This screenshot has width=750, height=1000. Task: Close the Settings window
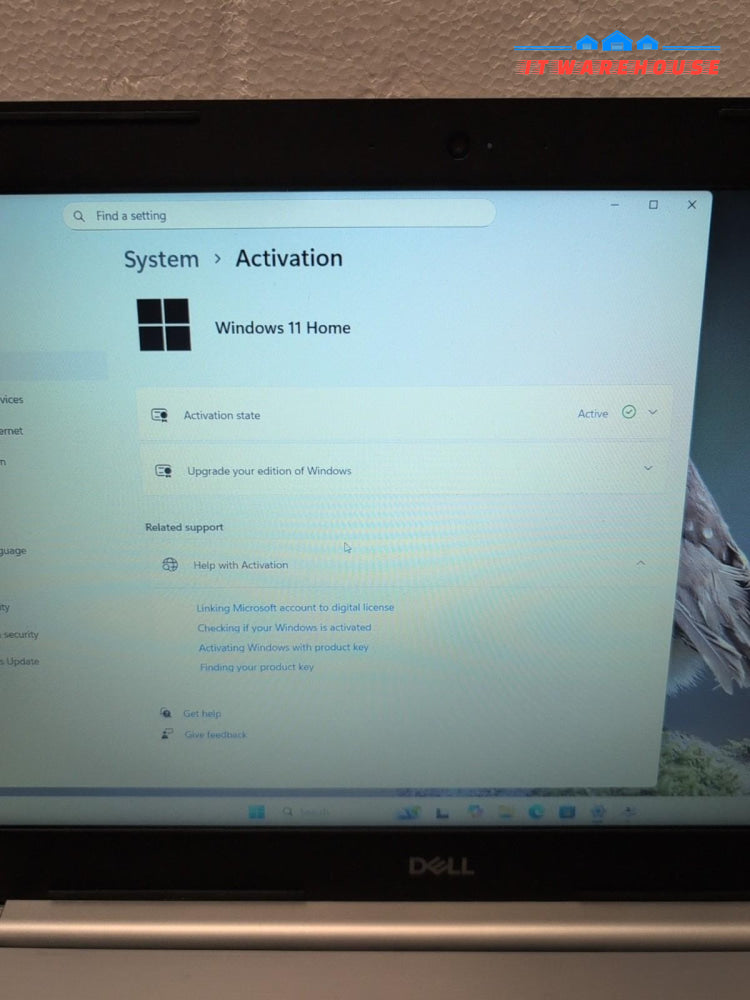[x=692, y=205]
